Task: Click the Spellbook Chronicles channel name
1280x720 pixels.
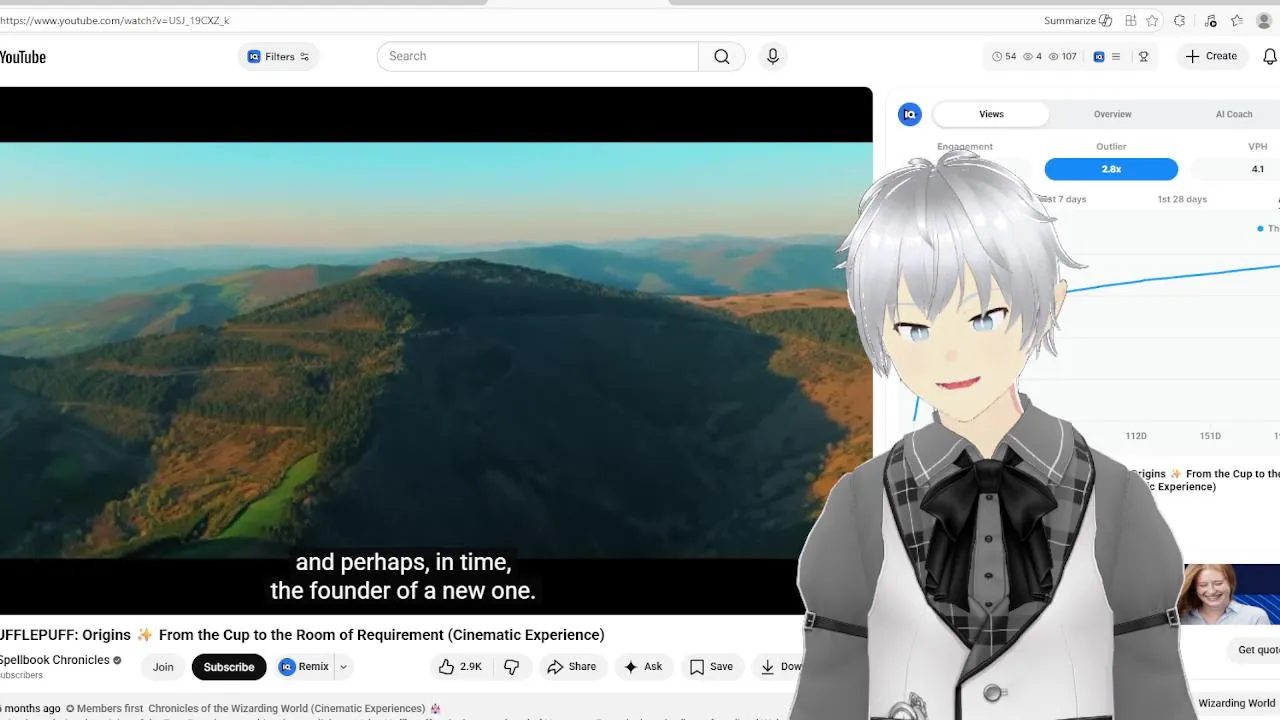Action: [55, 660]
